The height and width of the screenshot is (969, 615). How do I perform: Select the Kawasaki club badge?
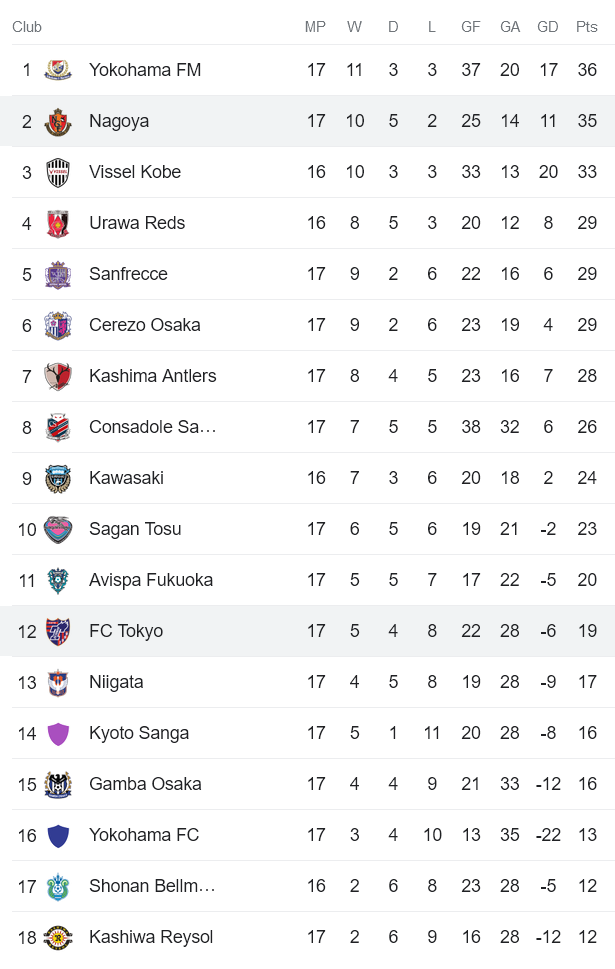tap(57, 478)
